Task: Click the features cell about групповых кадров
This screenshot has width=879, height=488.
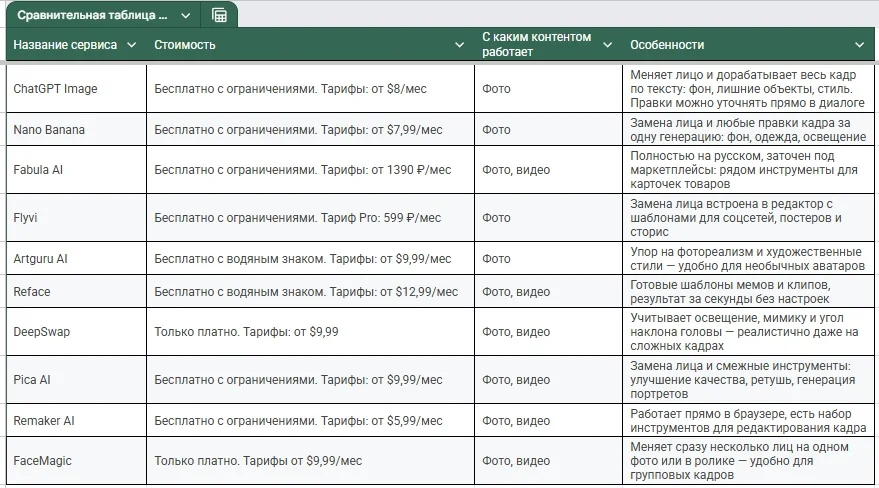Action: coord(748,461)
